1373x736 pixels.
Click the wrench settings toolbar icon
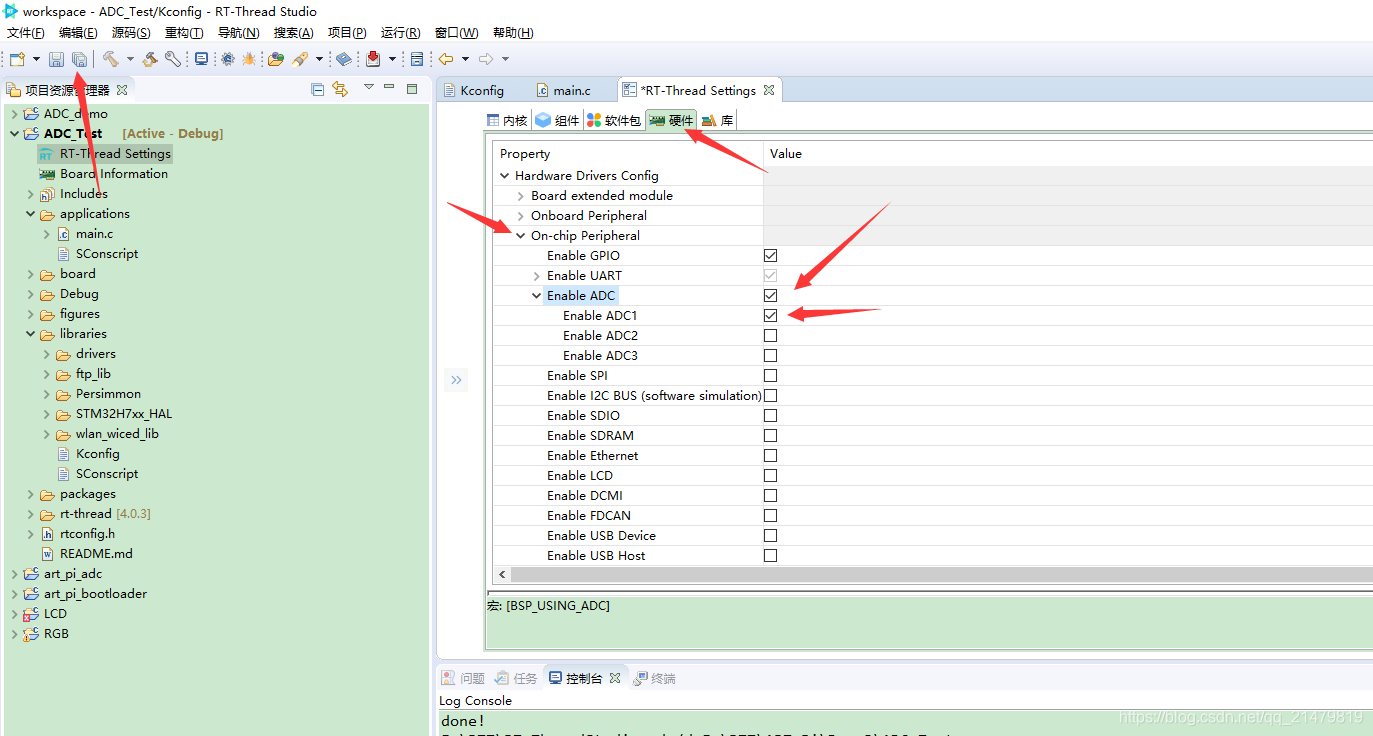(173, 59)
